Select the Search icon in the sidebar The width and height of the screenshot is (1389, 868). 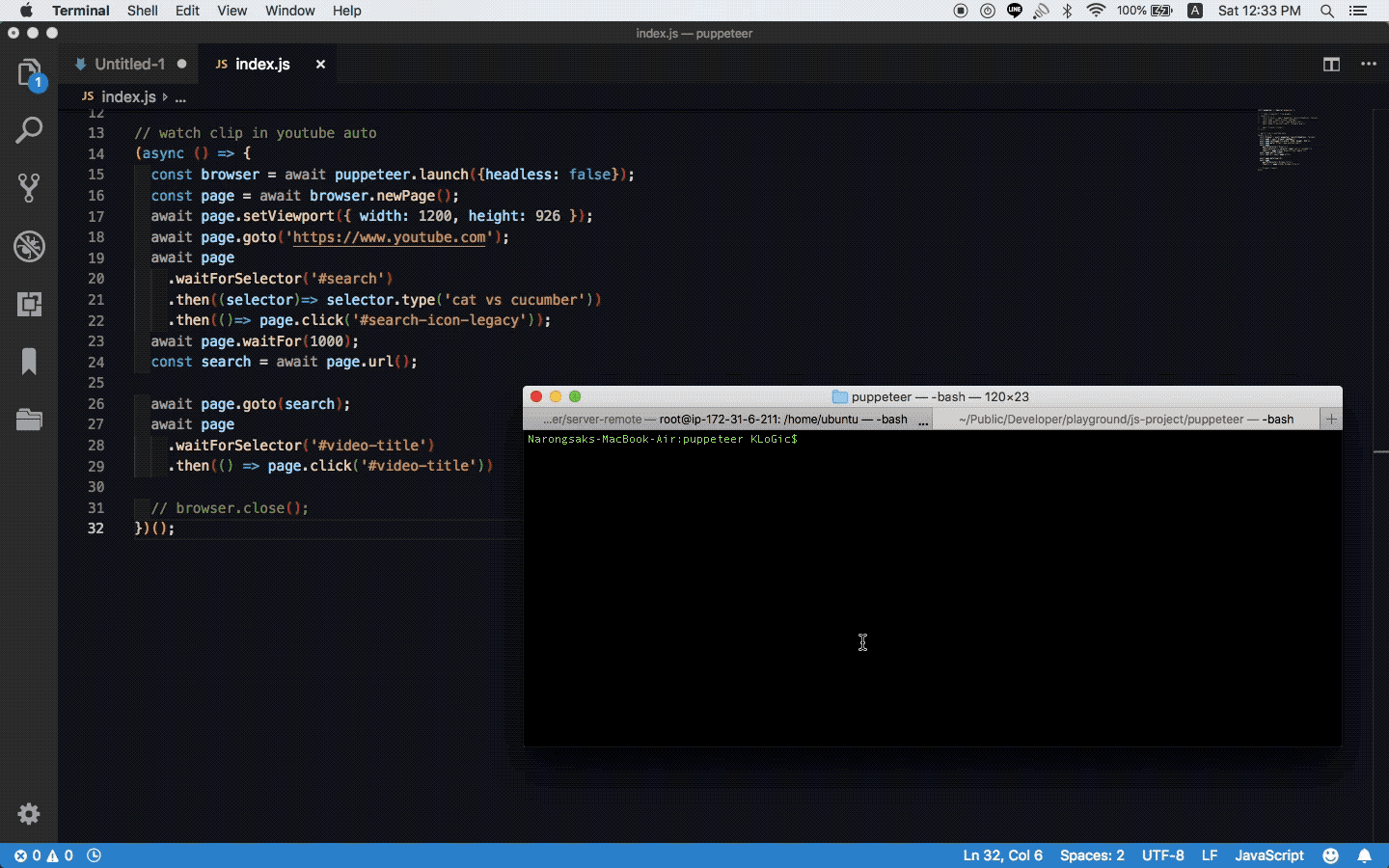[x=30, y=129]
